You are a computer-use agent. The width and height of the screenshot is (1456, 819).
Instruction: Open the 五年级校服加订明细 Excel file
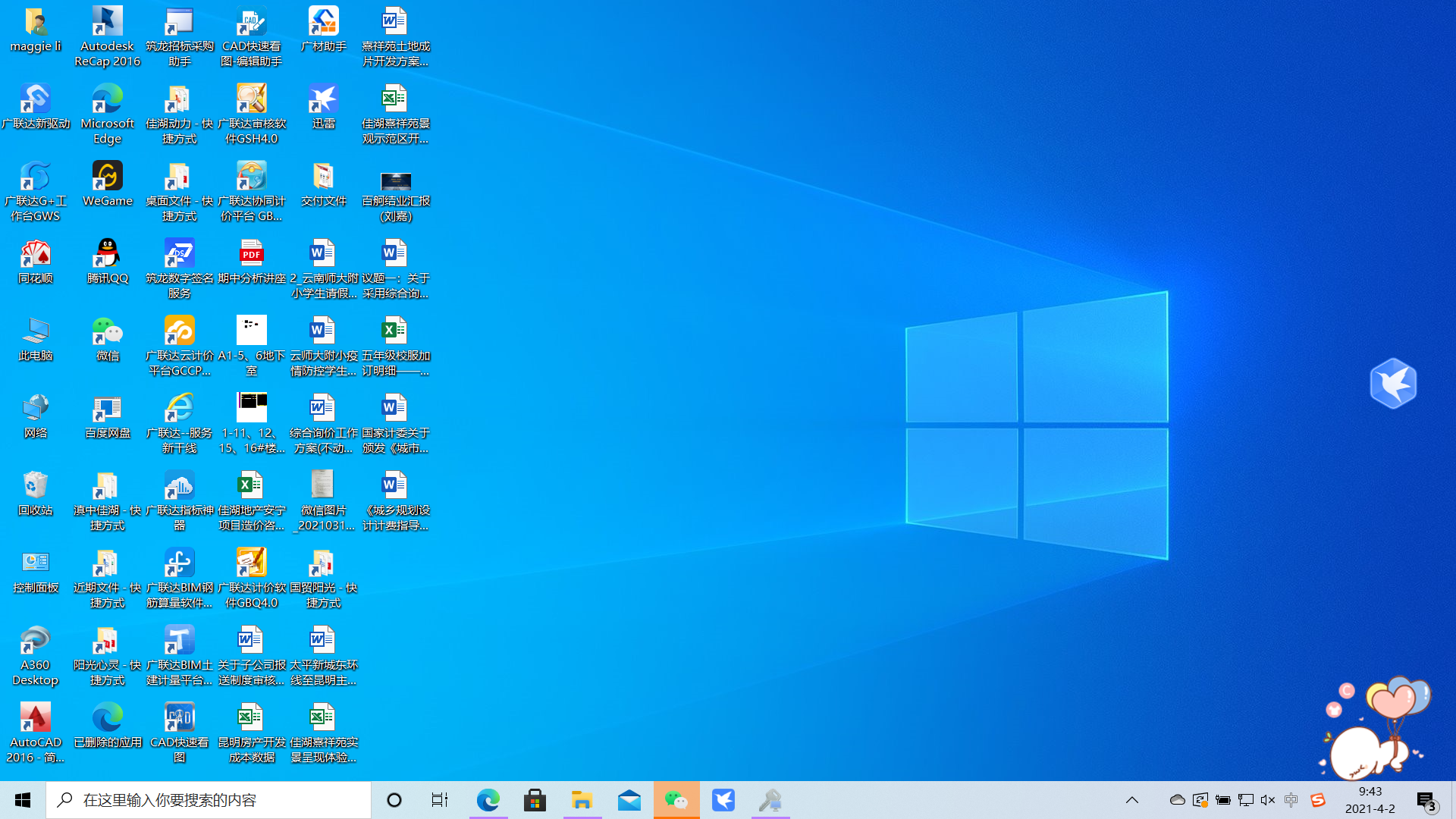pyautogui.click(x=396, y=347)
